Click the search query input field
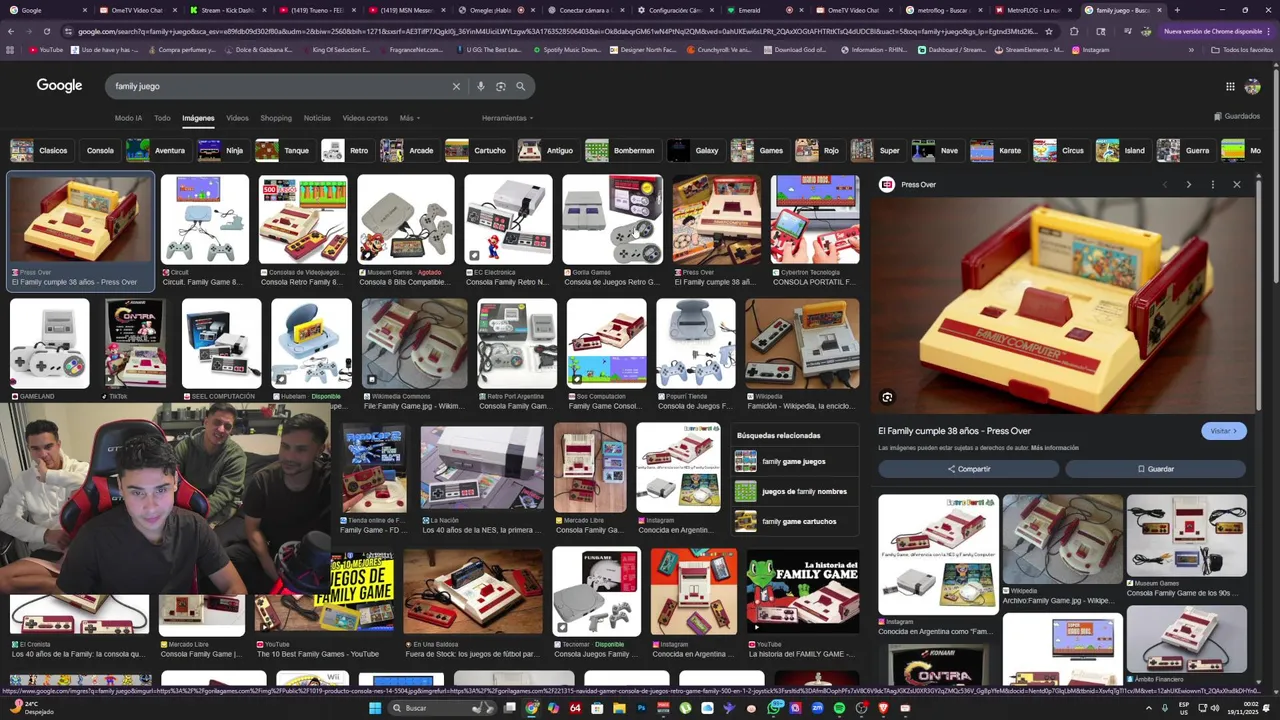 coord(280,86)
